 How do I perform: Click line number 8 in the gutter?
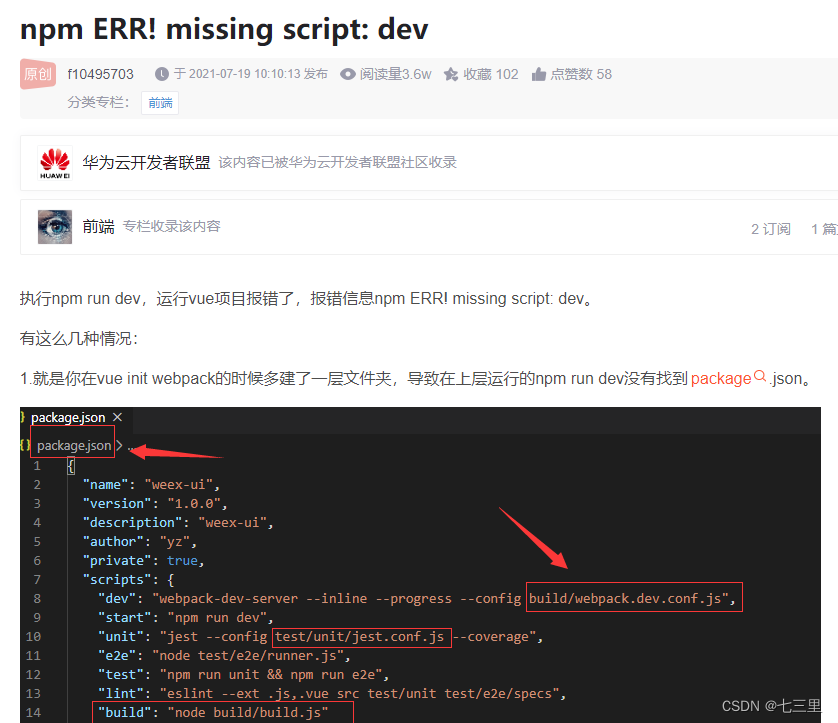[37, 598]
